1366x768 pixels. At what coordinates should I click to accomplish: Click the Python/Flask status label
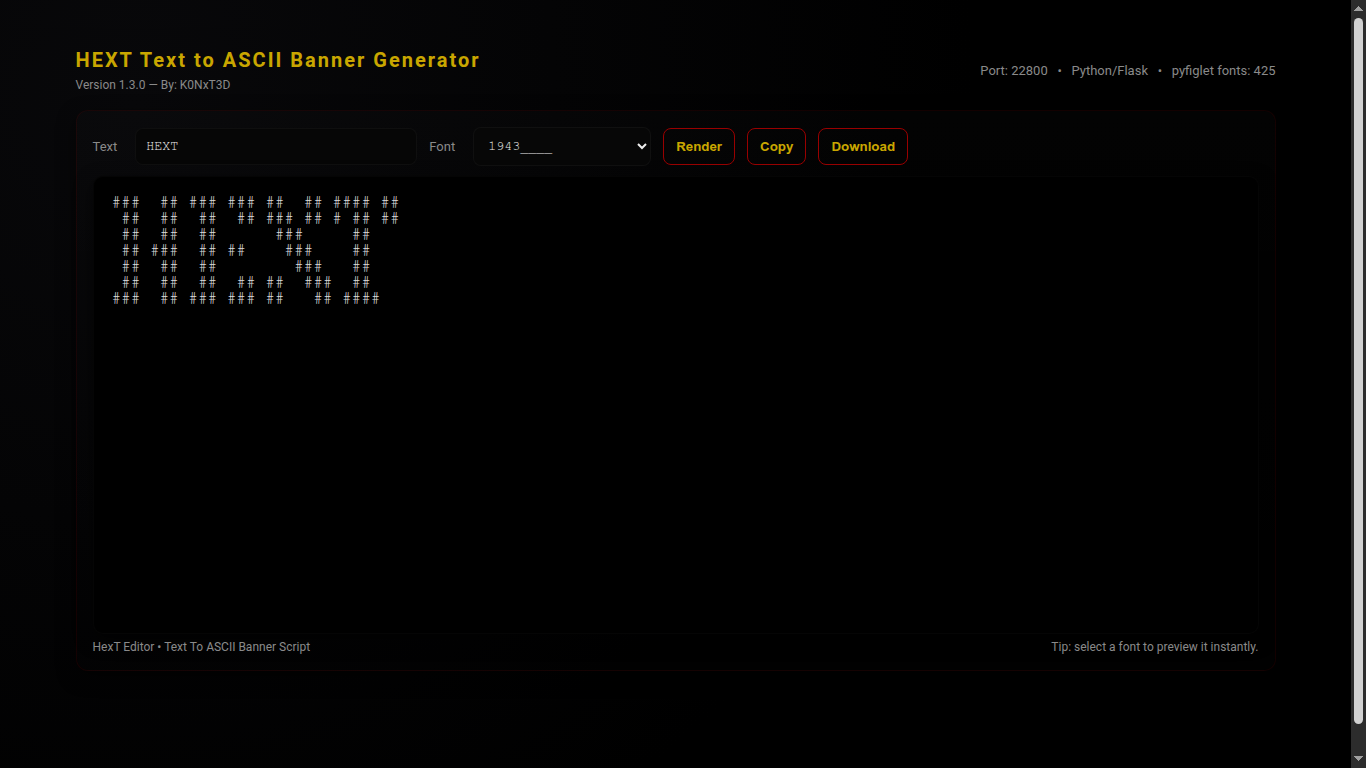point(1110,71)
